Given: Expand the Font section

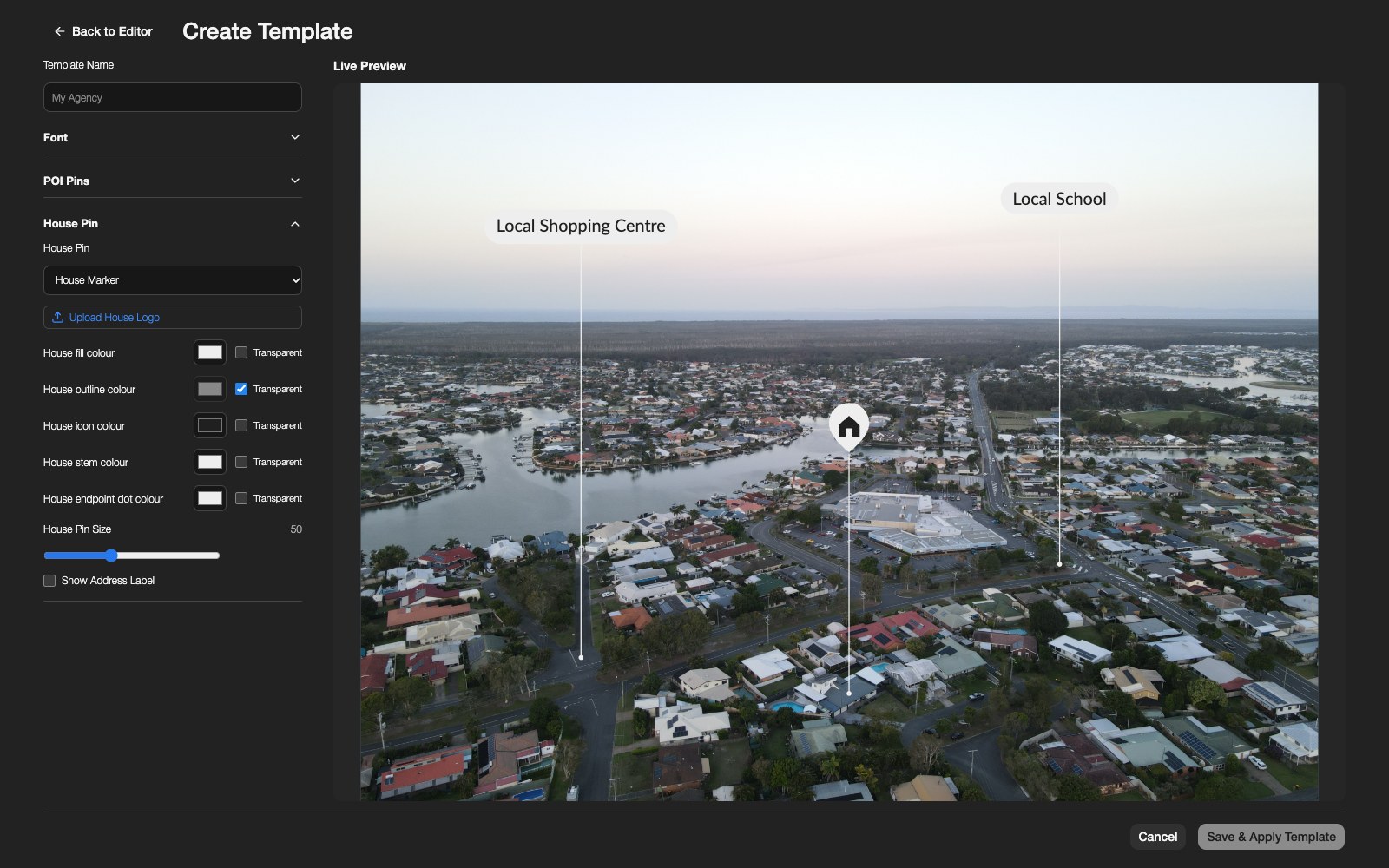Looking at the screenshot, I should click(x=173, y=137).
